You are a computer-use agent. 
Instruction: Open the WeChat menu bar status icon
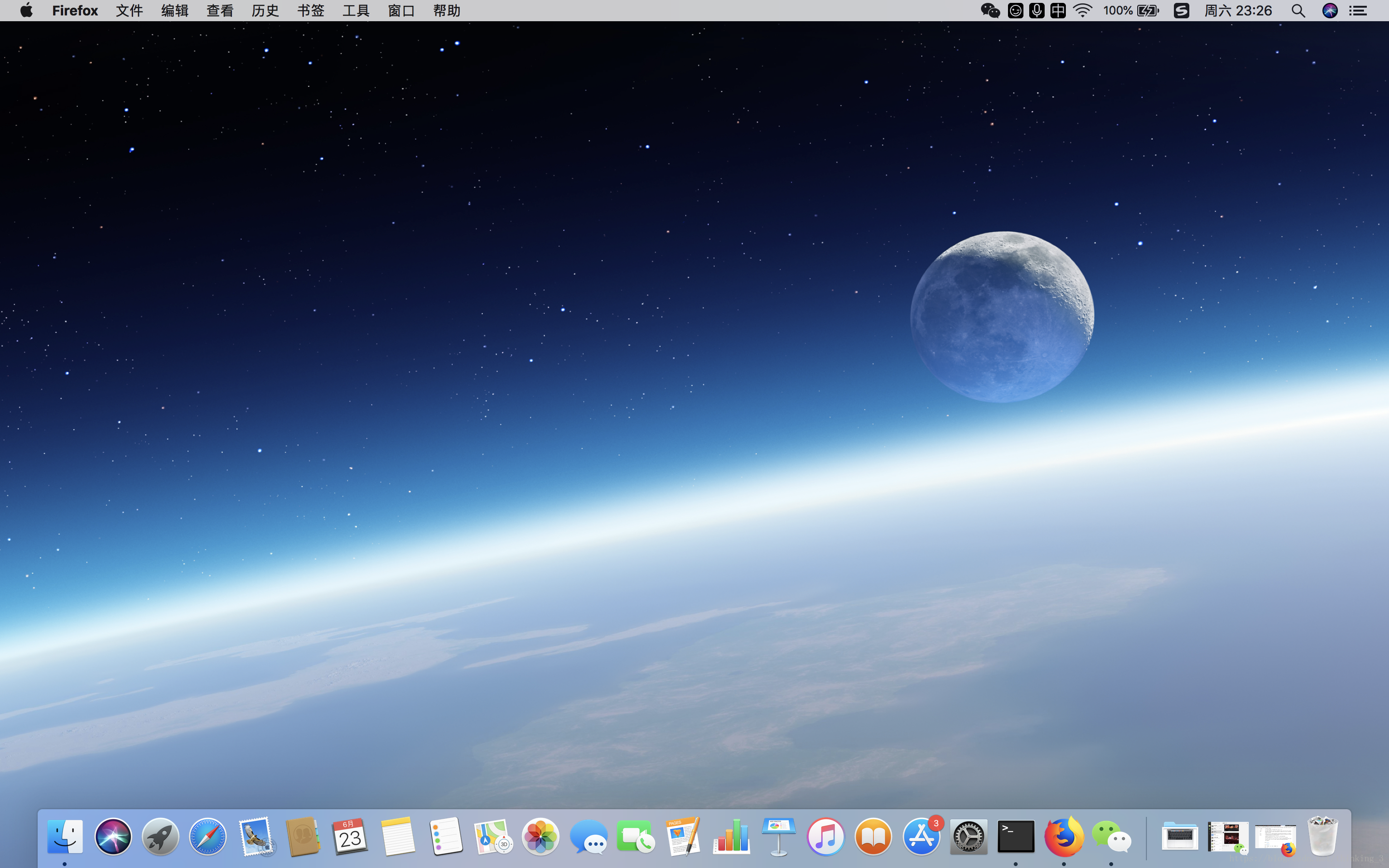990,10
